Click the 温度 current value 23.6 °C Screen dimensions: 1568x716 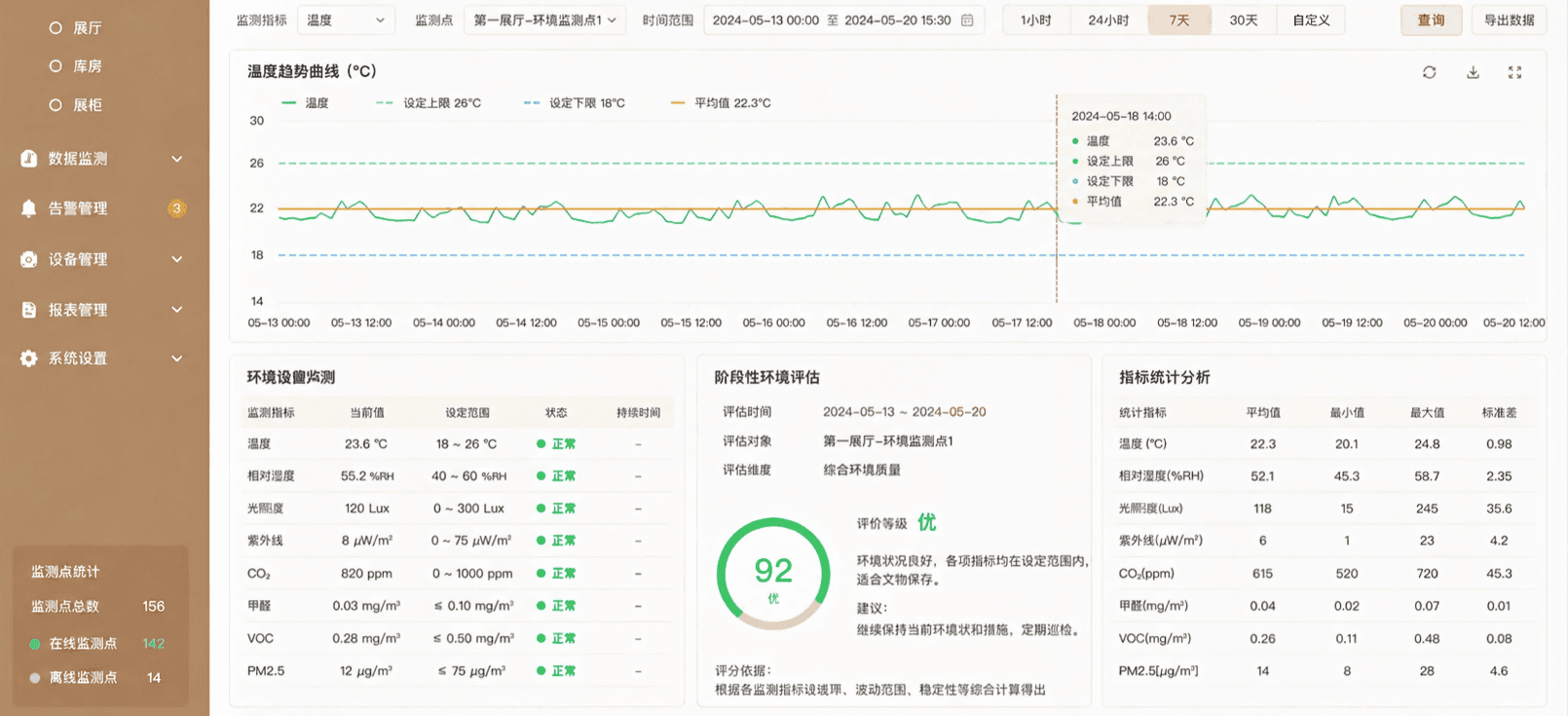[365, 444]
